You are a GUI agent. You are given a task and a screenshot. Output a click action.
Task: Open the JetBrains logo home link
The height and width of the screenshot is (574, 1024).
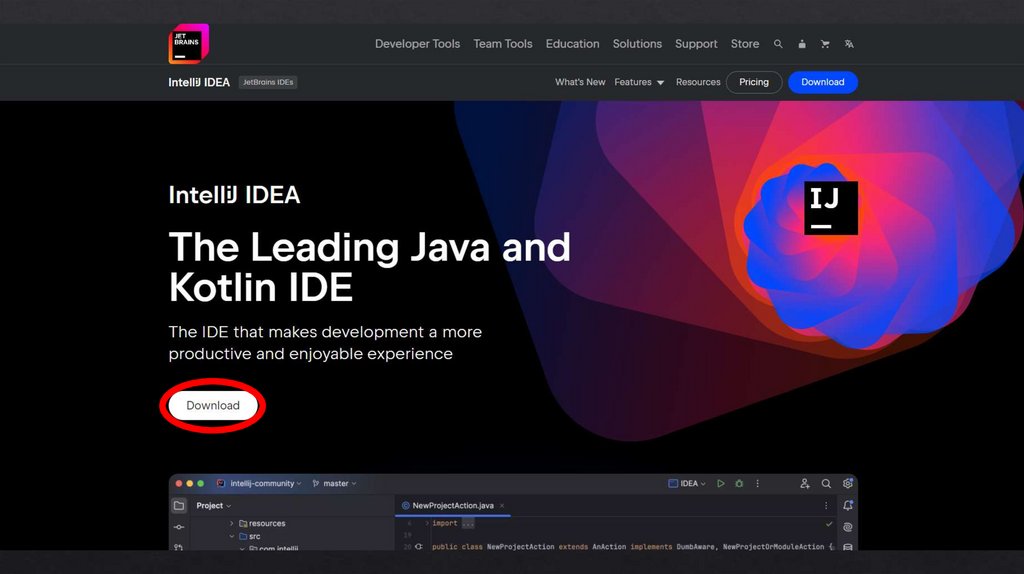189,44
